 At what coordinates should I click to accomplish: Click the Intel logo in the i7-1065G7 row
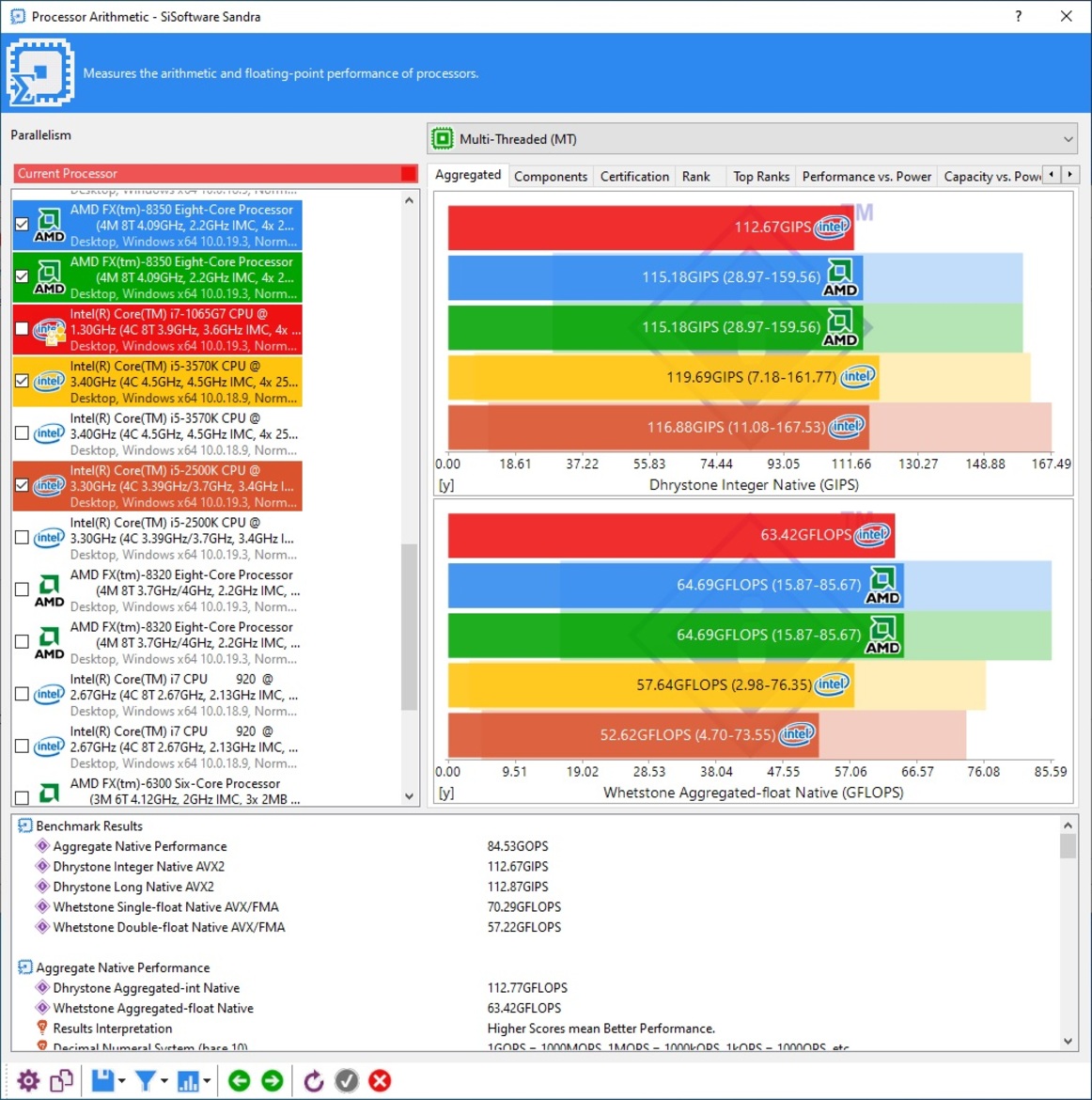[x=49, y=330]
